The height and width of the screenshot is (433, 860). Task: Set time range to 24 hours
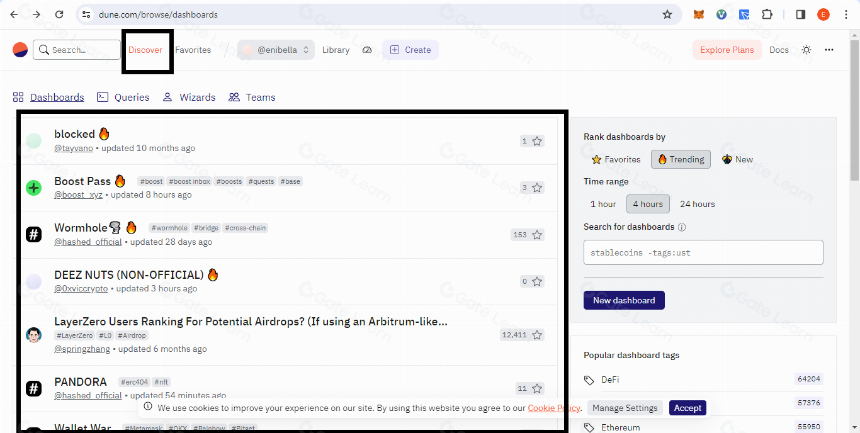click(x=697, y=204)
